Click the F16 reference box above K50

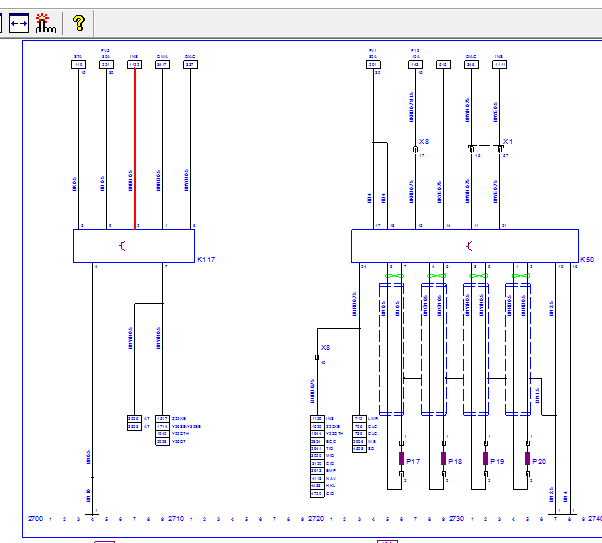[x=415, y=65]
